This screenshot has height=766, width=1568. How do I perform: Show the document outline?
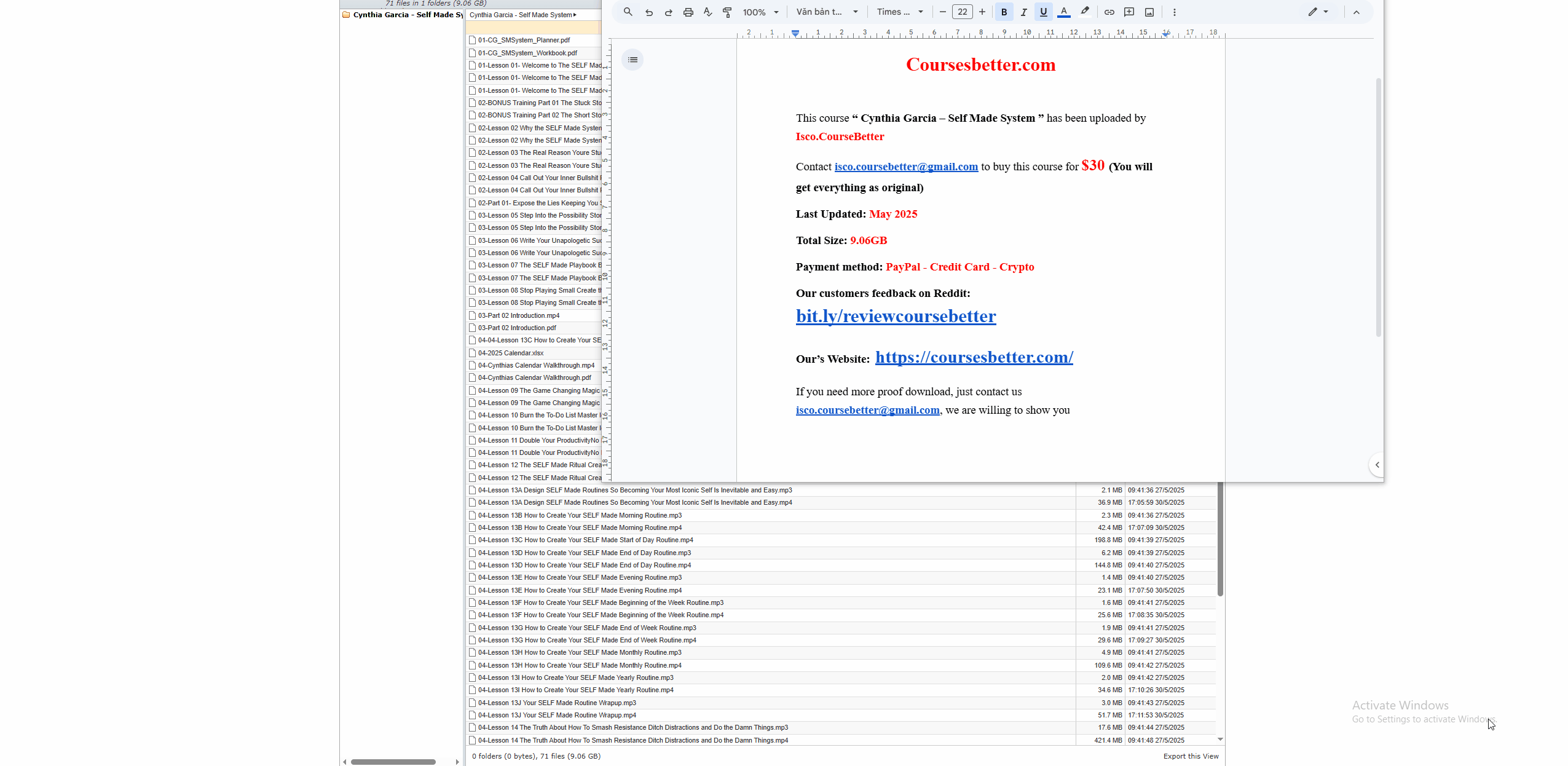632,60
